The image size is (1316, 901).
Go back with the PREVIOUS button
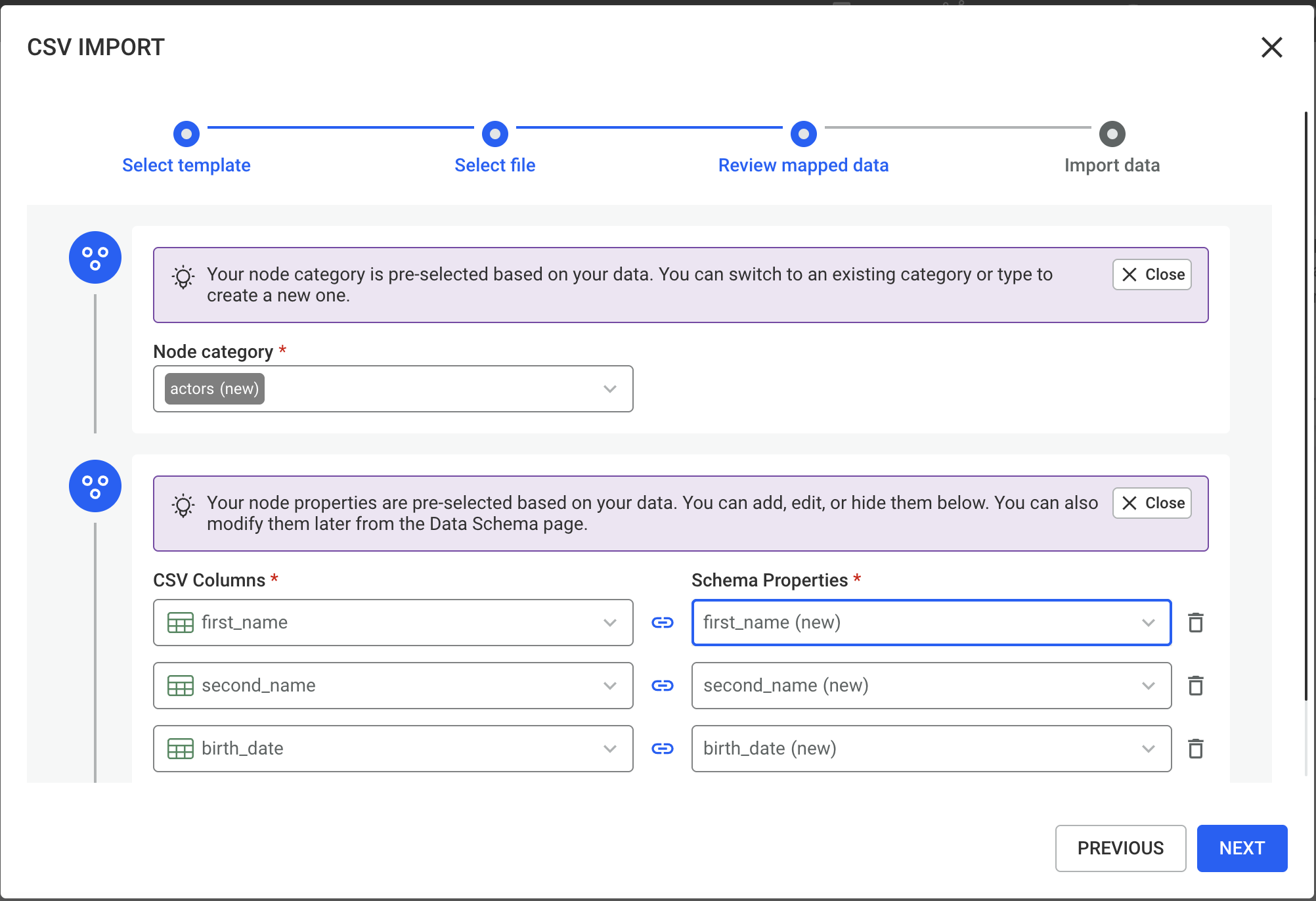point(1120,848)
